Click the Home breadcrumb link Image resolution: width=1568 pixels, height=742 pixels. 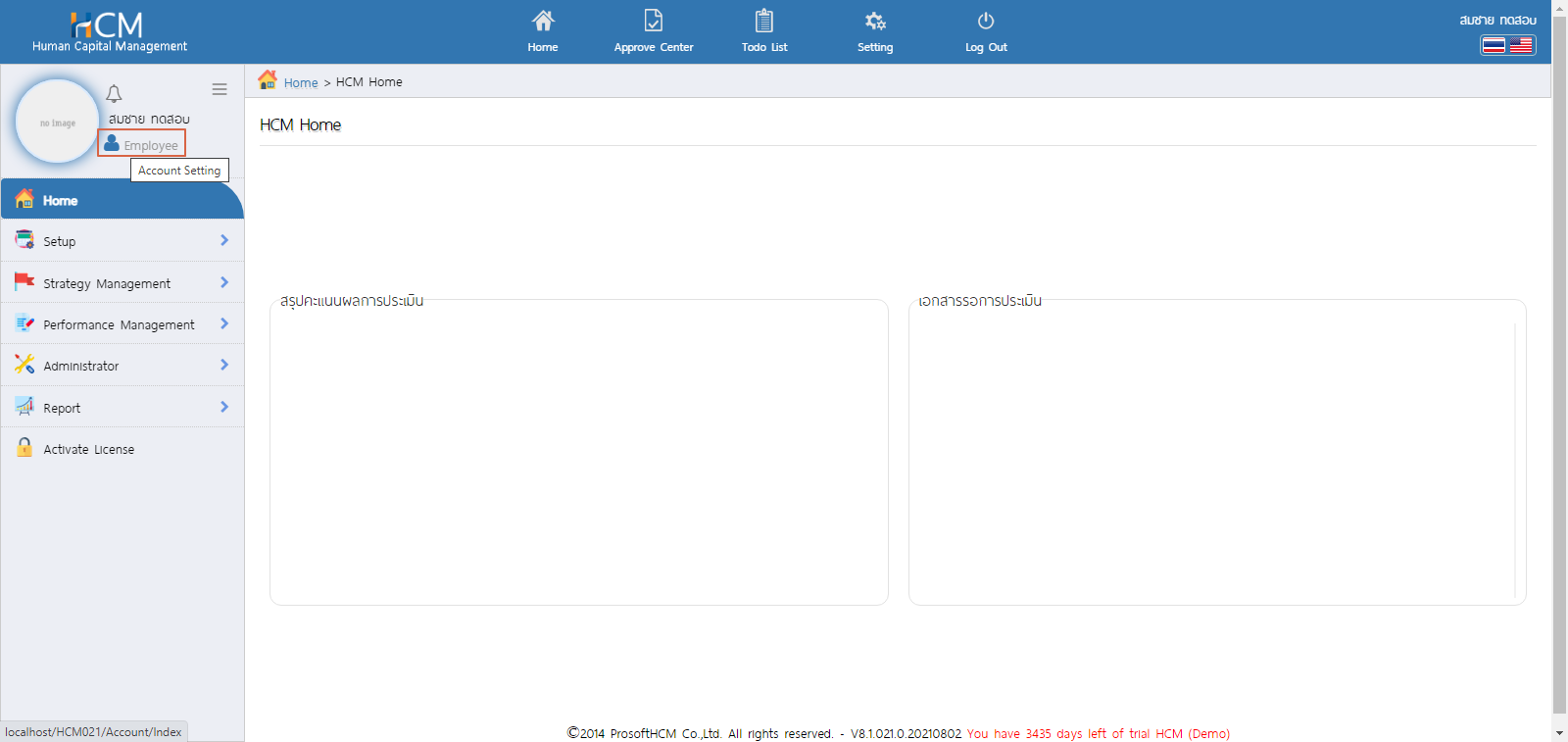(301, 82)
